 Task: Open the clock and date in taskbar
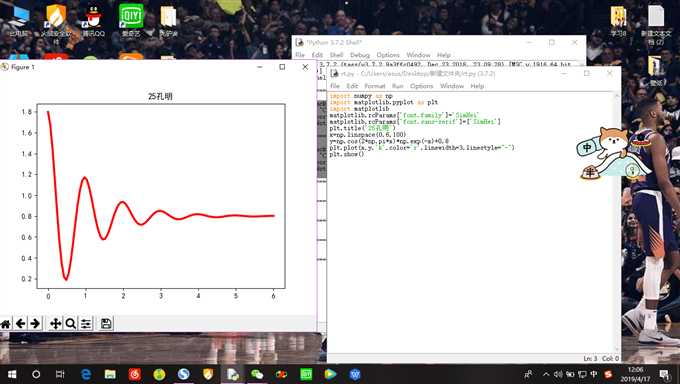(x=635, y=374)
